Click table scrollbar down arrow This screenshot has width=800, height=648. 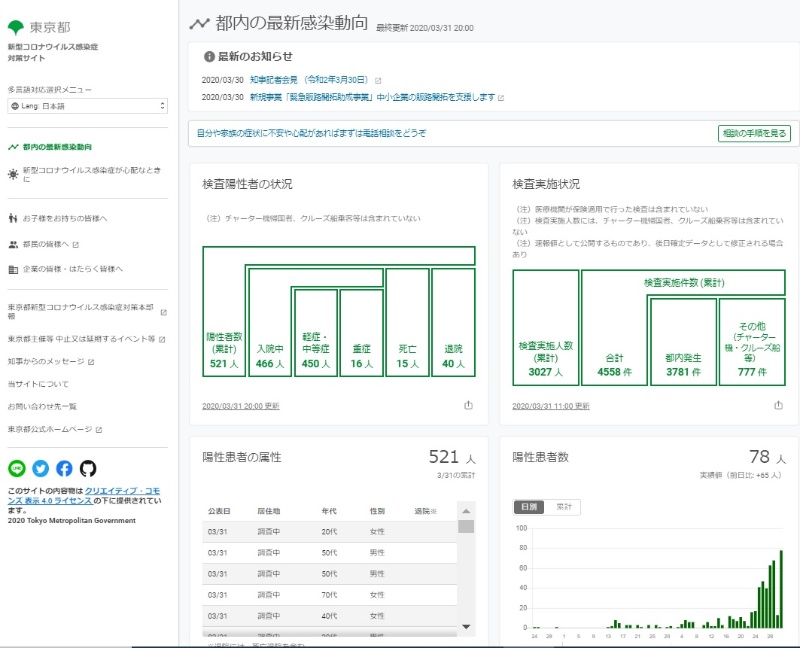466,625
